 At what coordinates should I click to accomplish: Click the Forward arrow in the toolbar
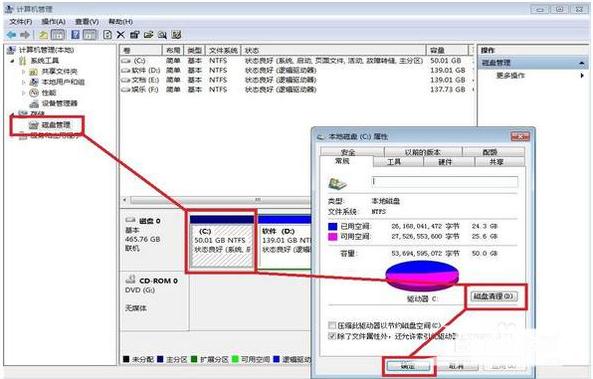coord(25,35)
